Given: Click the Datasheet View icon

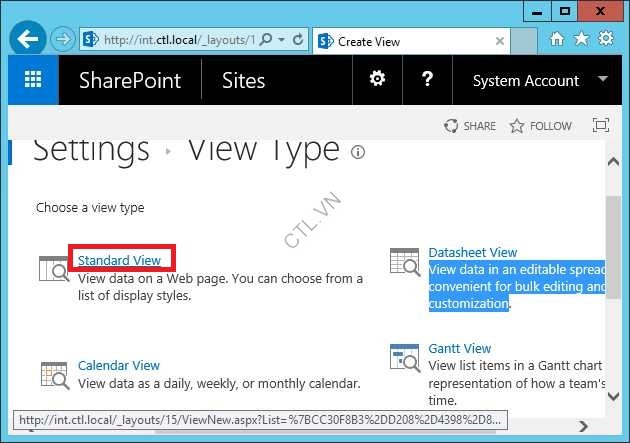Looking at the screenshot, I should pos(405,262).
